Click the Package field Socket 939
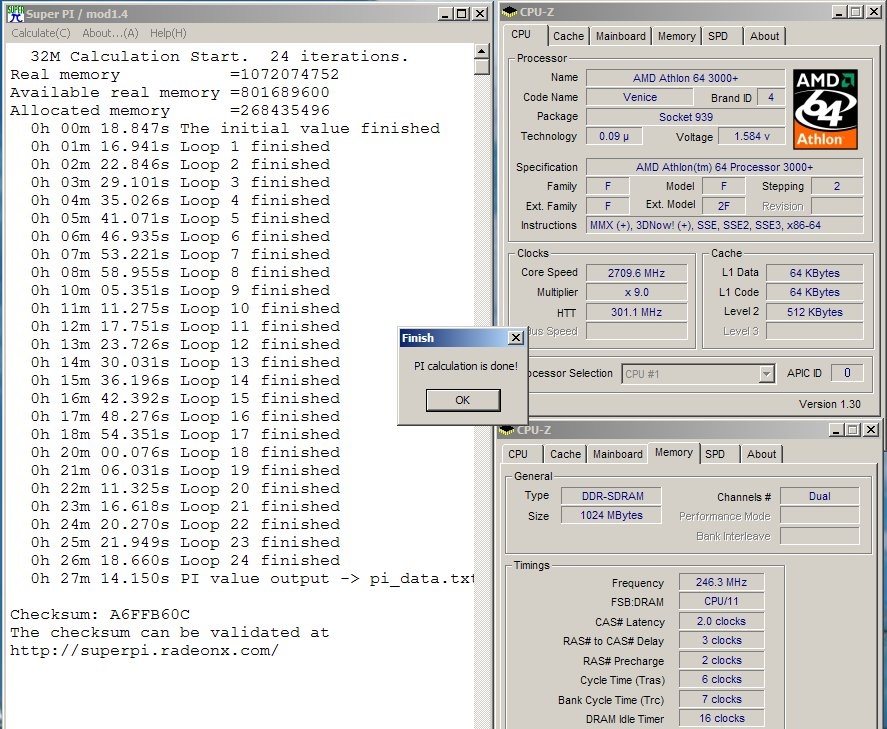Screen dimensions: 887x729 pos(686,117)
